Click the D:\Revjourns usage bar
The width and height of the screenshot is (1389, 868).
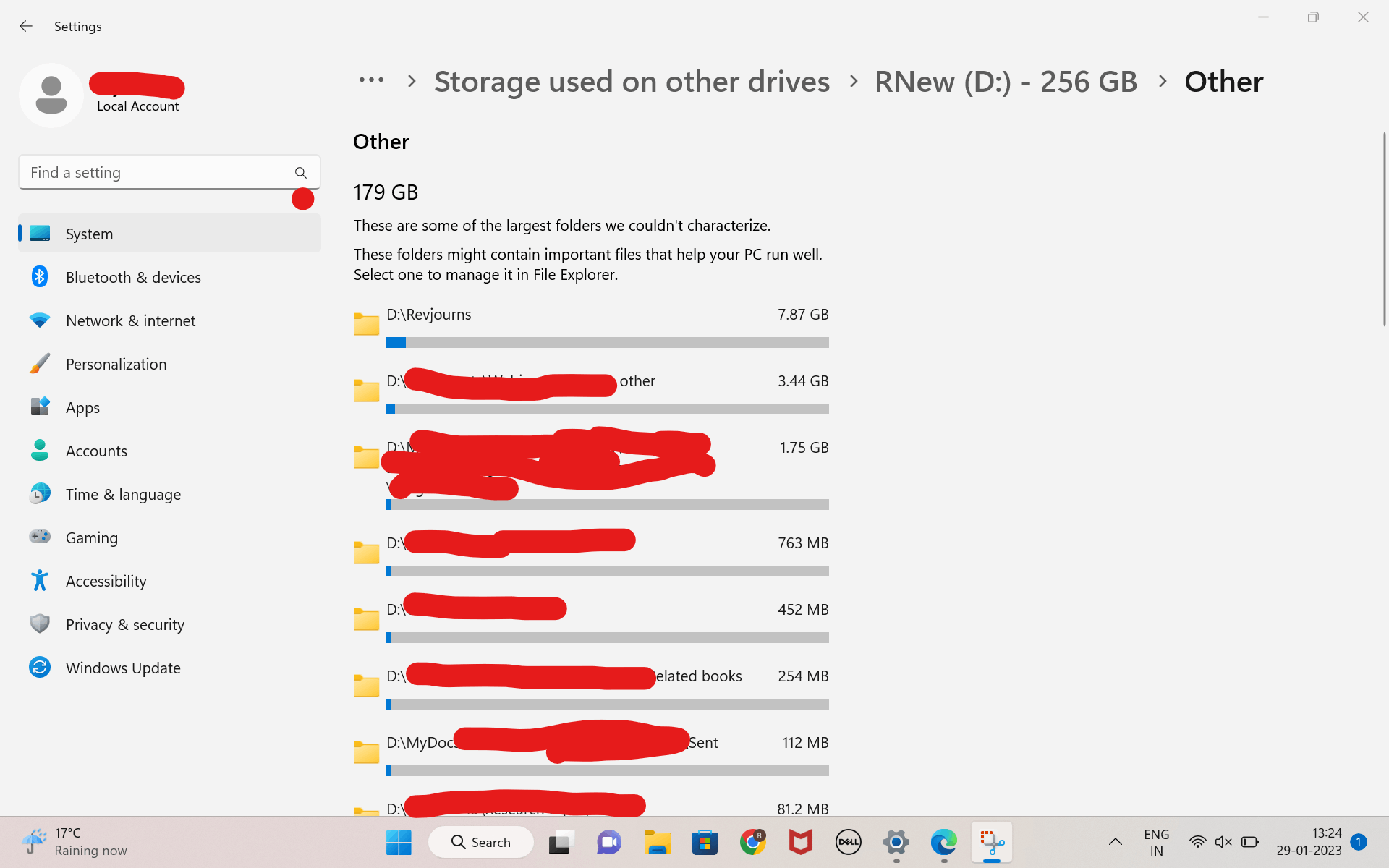point(608,343)
